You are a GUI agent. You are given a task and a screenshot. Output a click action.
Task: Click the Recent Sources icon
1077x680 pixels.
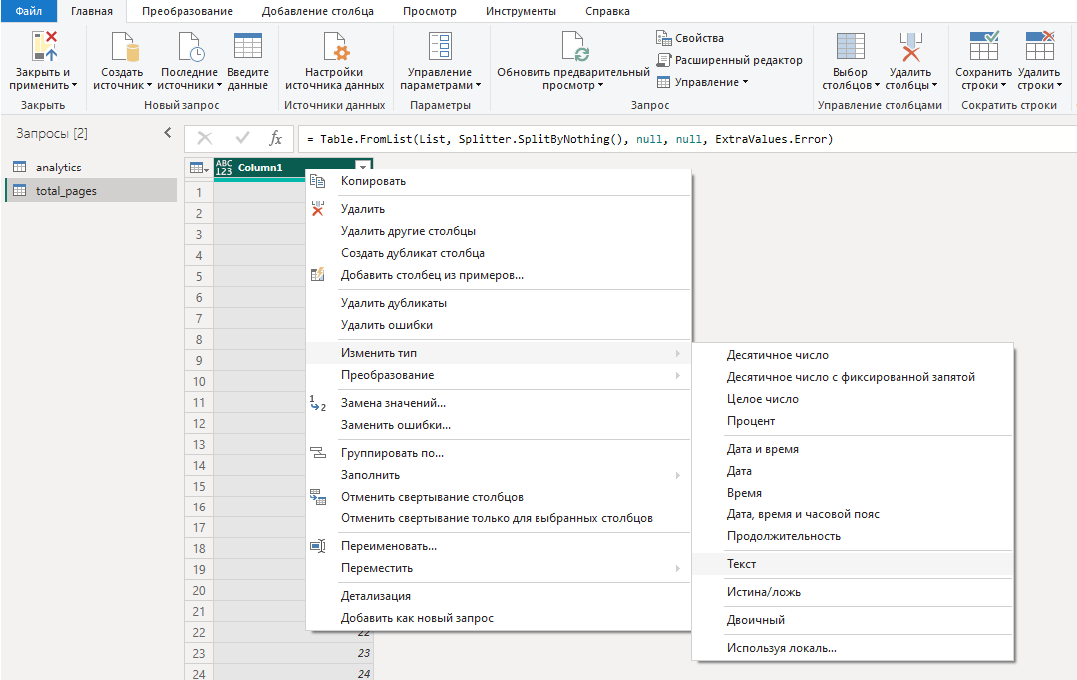click(x=190, y=47)
